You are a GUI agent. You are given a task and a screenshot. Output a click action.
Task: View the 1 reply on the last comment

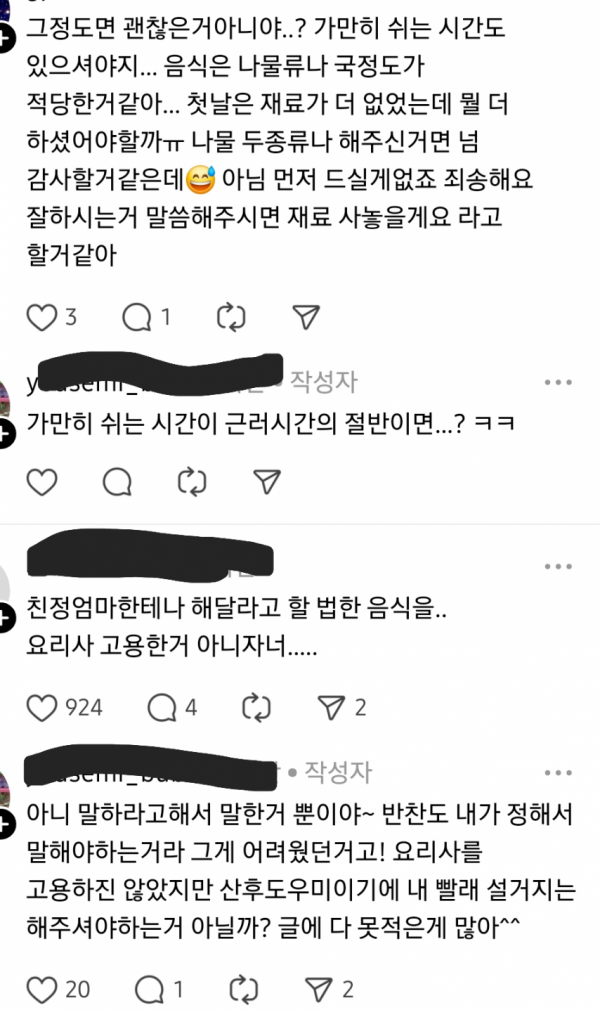coord(149,989)
